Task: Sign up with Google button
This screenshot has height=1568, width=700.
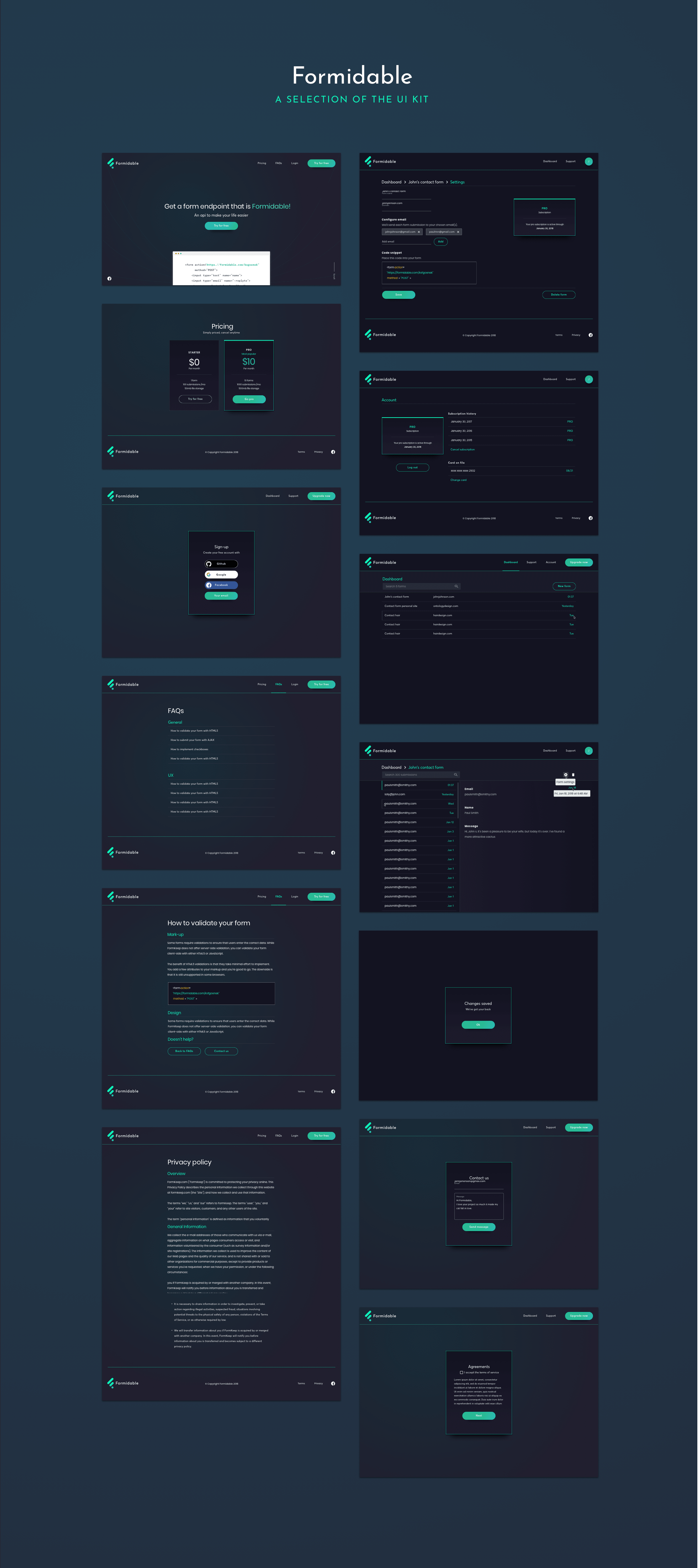Action: pos(221,575)
